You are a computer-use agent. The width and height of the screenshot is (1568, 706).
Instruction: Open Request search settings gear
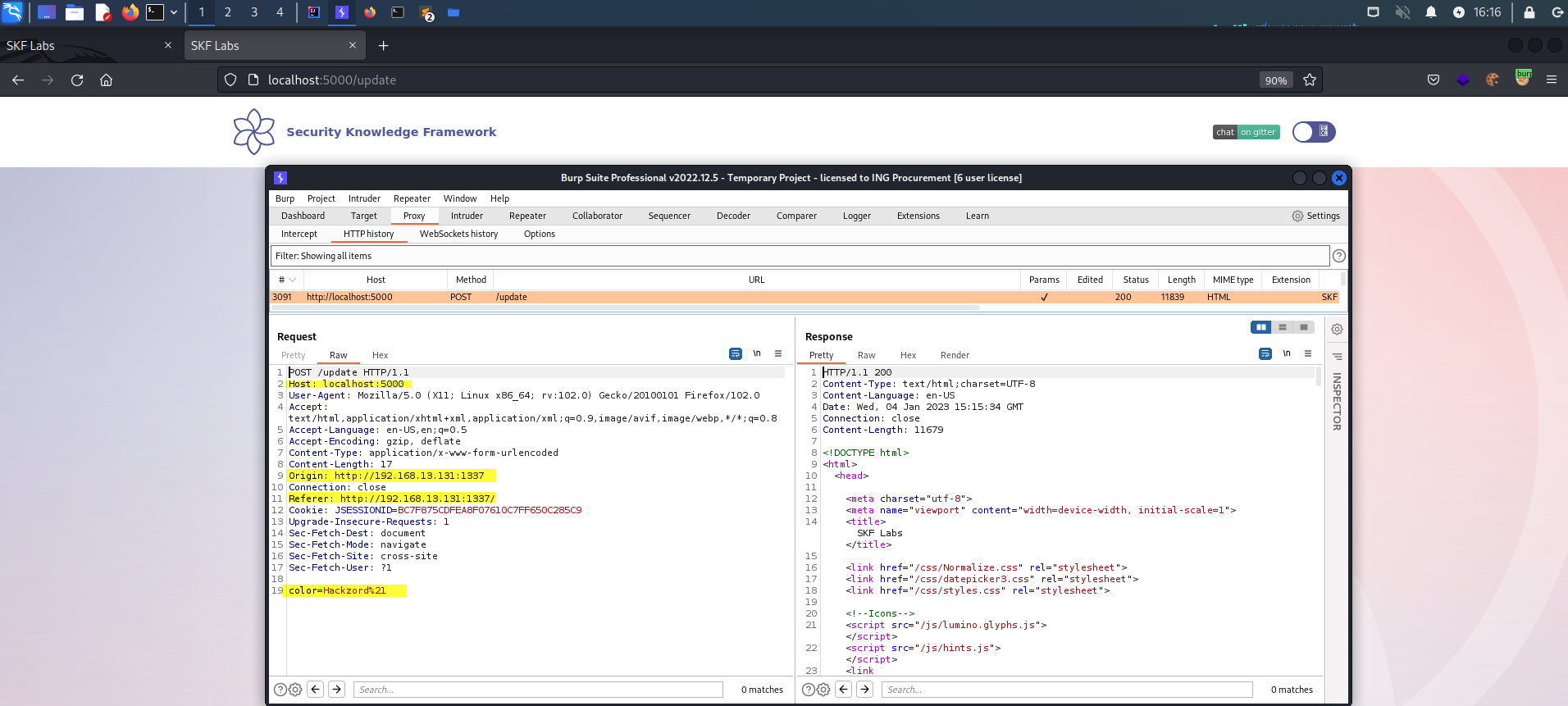295,690
